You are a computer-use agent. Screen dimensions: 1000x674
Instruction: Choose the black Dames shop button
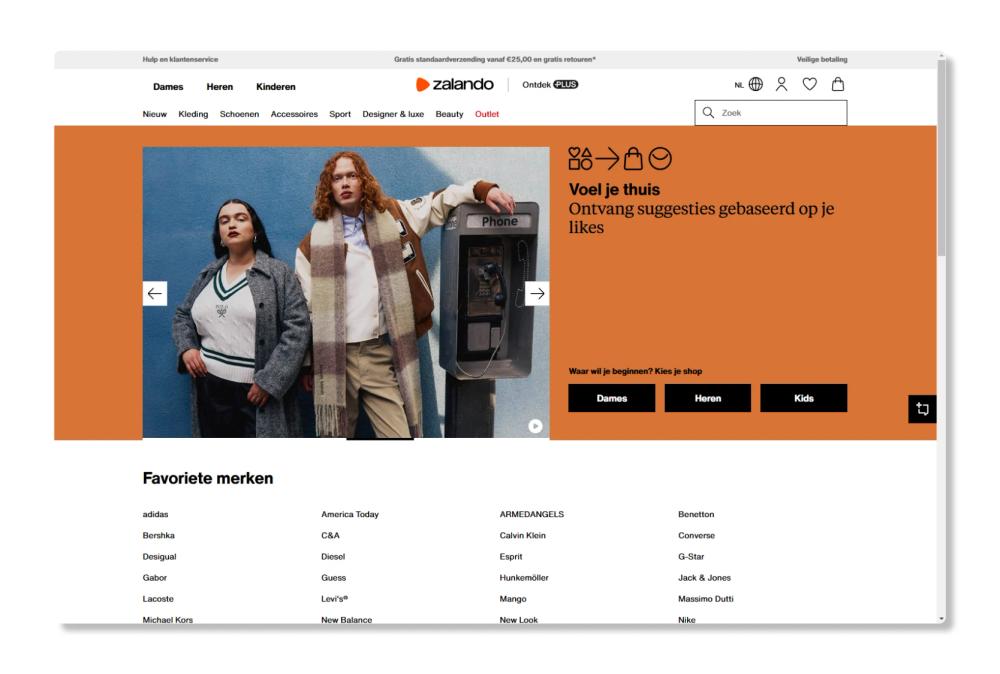tap(612, 398)
